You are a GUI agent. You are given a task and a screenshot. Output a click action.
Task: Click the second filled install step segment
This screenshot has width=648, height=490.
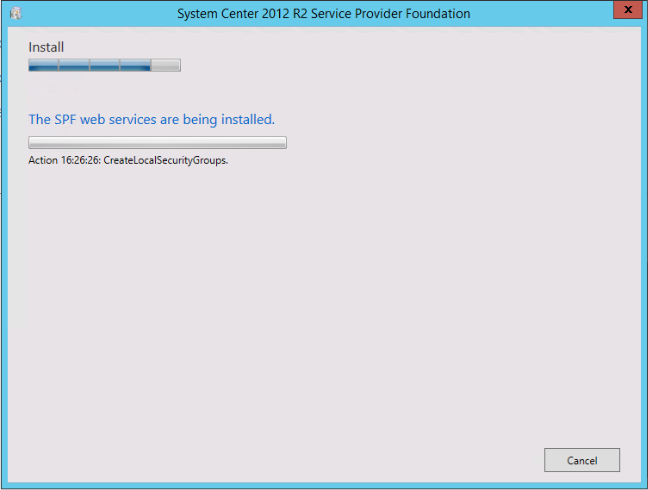74,66
